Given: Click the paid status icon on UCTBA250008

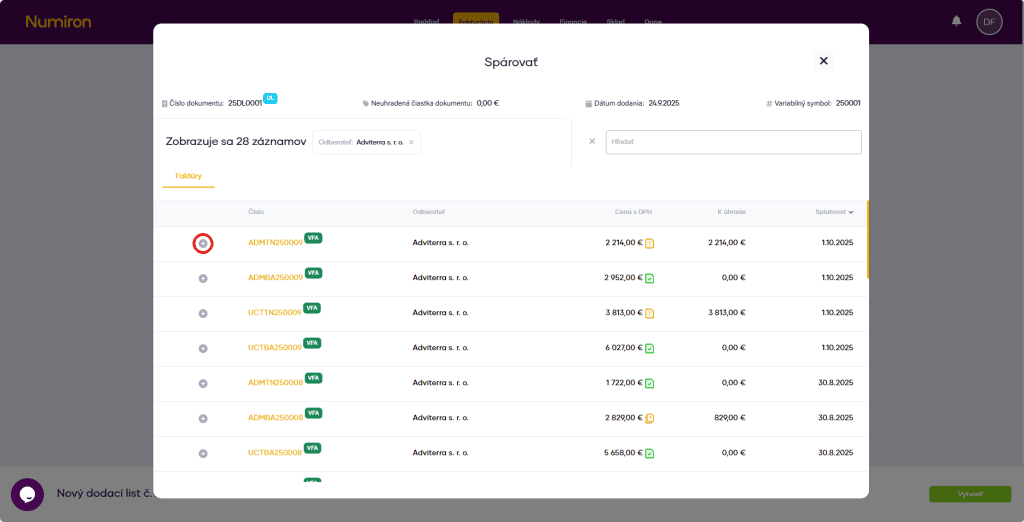Looking at the screenshot, I should pyautogui.click(x=649, y=453).
